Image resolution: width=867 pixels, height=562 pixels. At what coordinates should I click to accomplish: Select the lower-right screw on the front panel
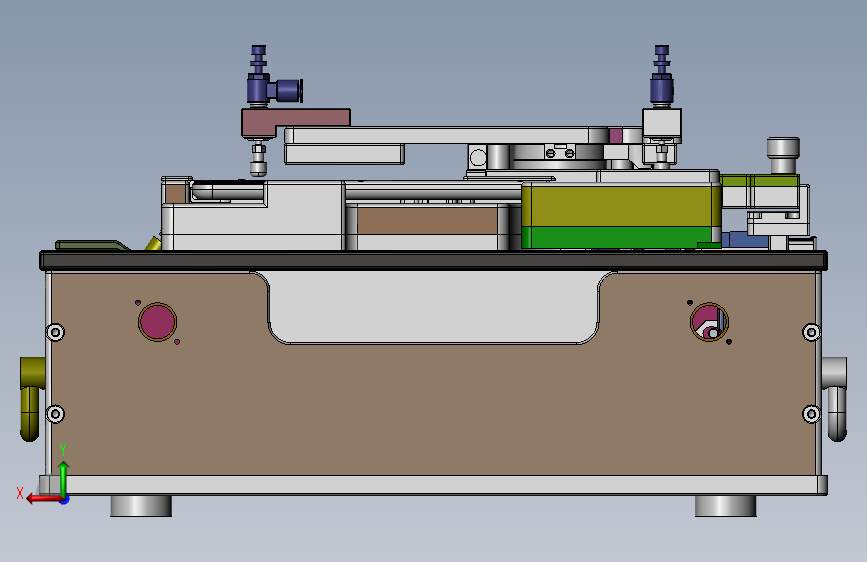click(x=811, y=414)
